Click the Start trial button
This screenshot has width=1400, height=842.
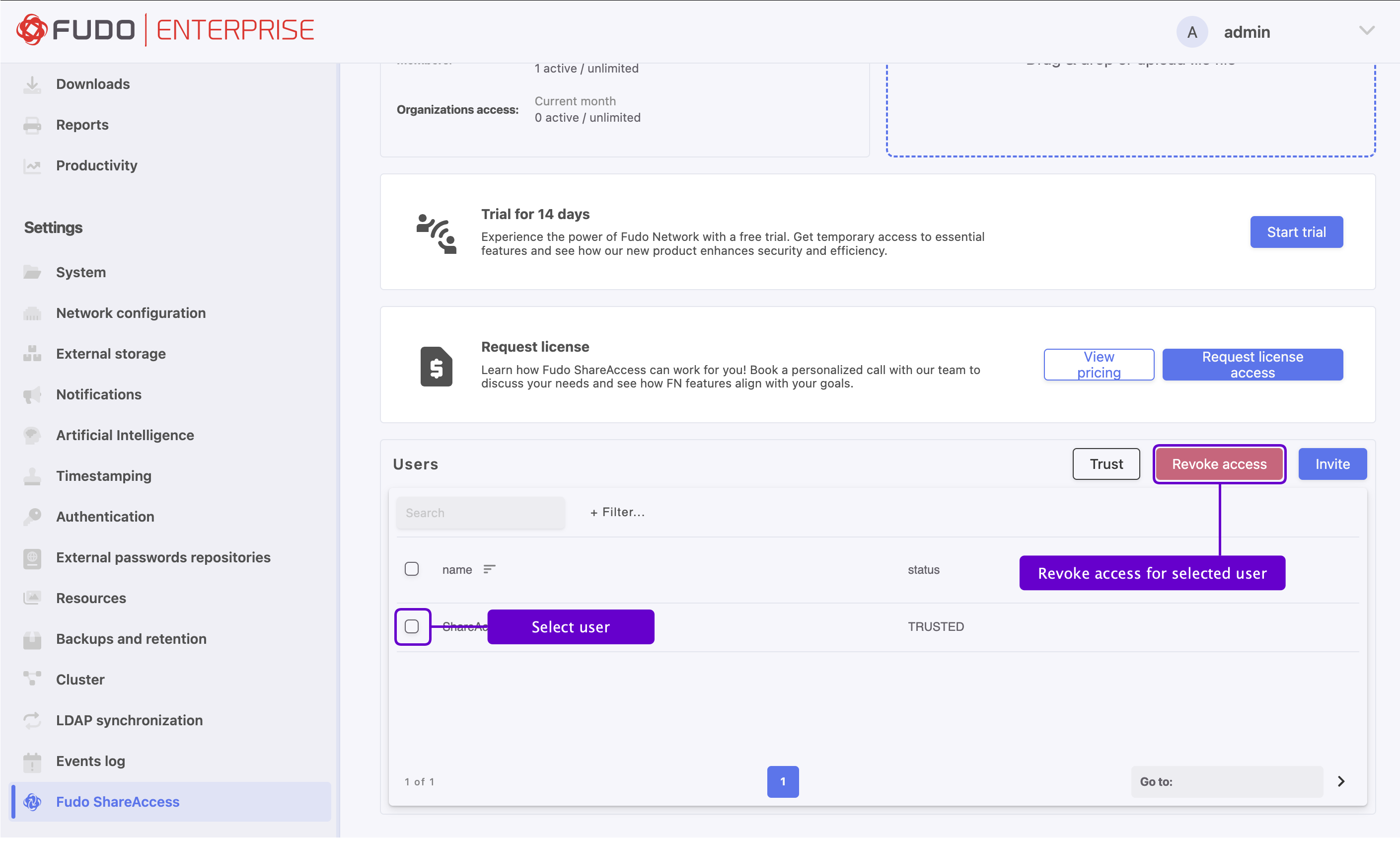click(x=1297, y=232)
